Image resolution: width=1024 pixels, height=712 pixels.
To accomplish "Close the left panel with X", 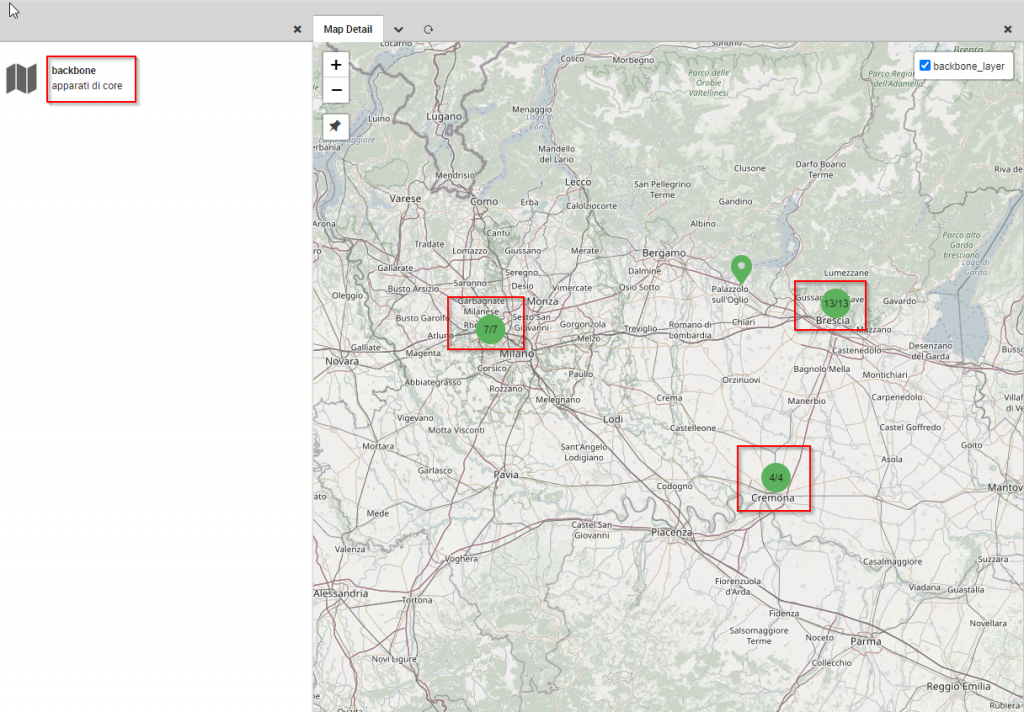I will [297, 29].
